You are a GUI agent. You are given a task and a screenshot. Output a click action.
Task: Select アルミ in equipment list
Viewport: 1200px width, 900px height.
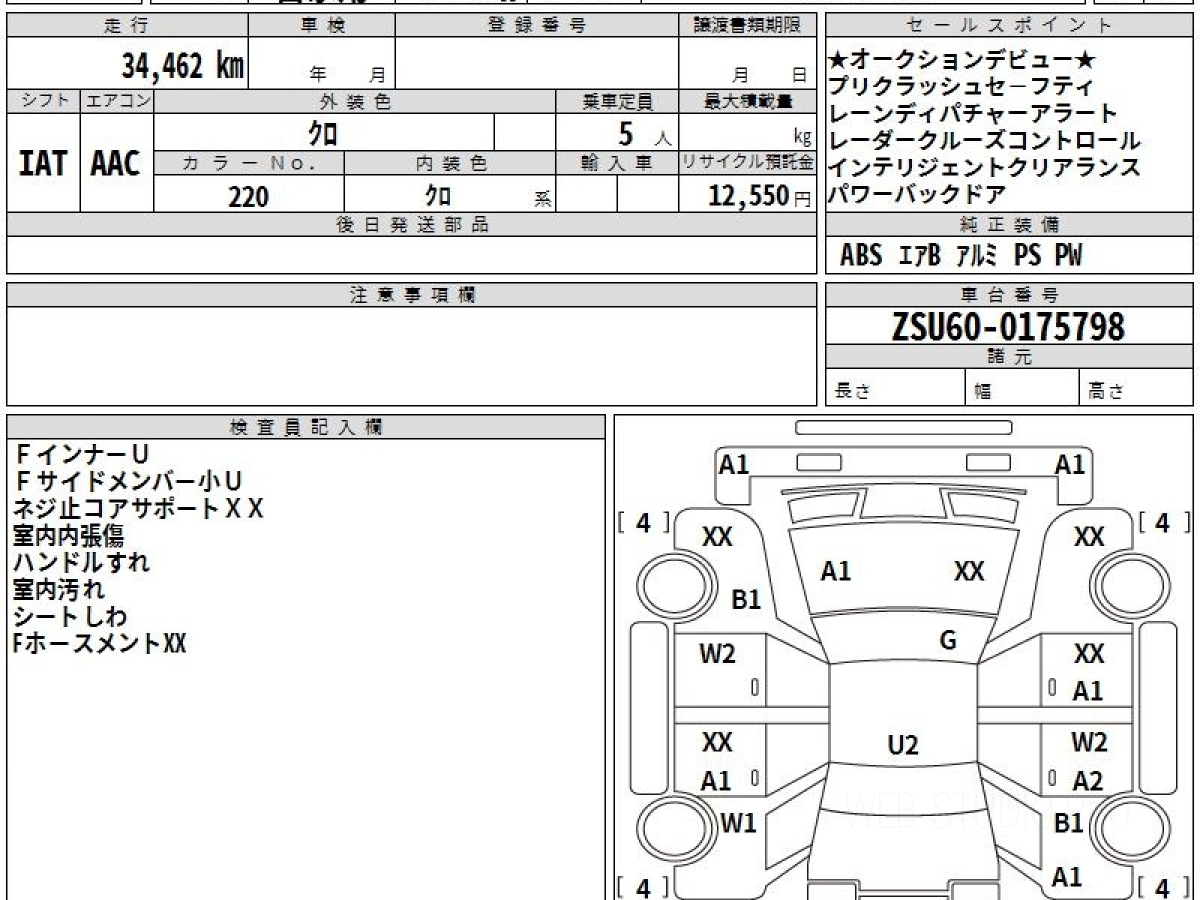tap(976, 256)
